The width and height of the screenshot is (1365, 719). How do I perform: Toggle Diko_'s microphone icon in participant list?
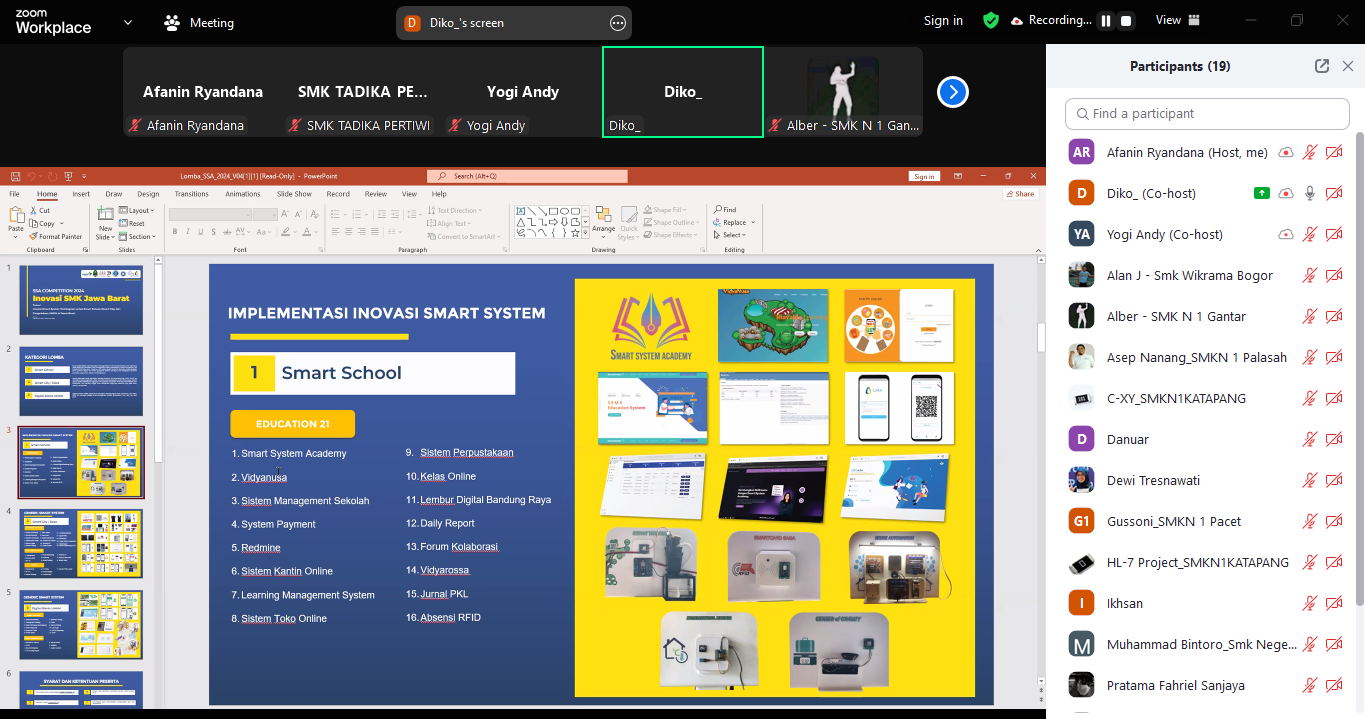coord(1310,193)
